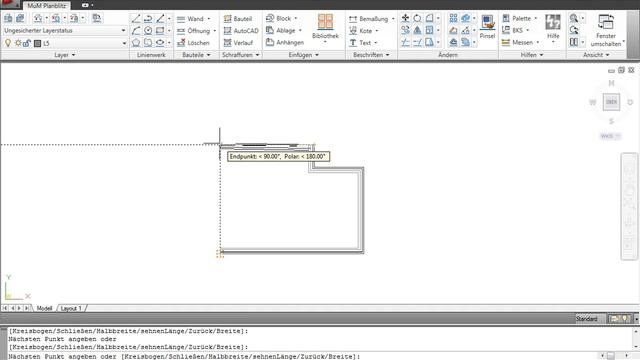Screen dimensions: 640x360
Task: Choose the Text annotation tool
Action: click(x=360, y=42)
